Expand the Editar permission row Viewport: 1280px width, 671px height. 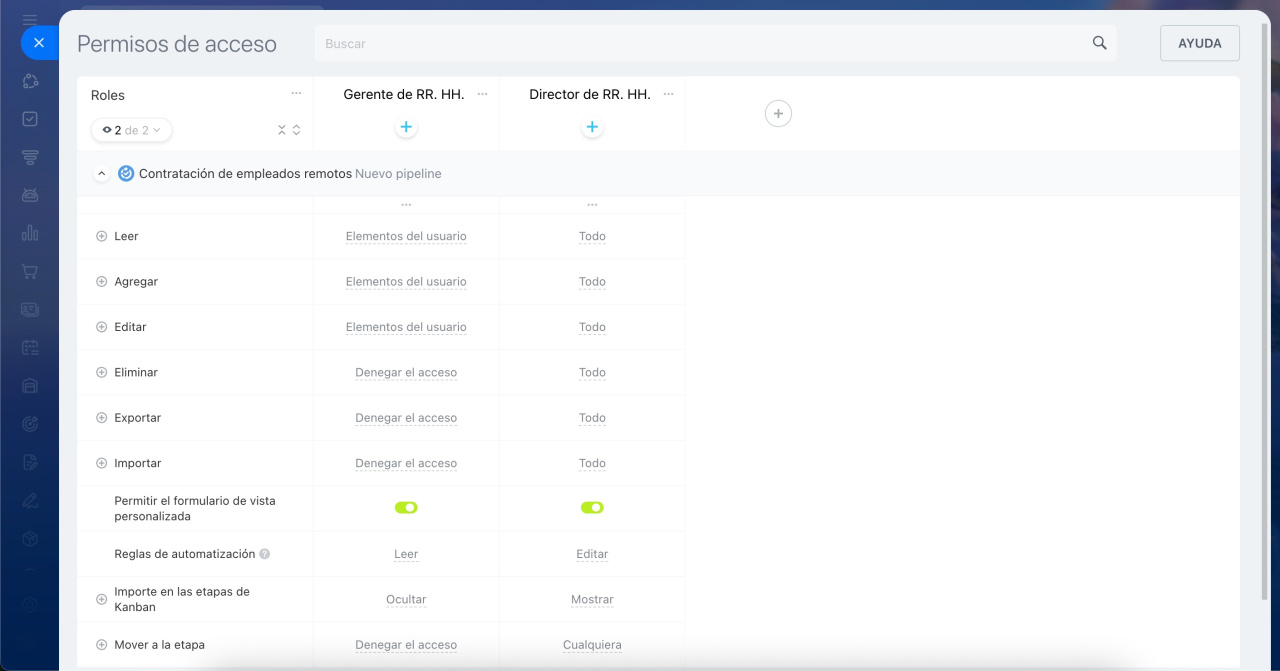[x=101, y=327]
